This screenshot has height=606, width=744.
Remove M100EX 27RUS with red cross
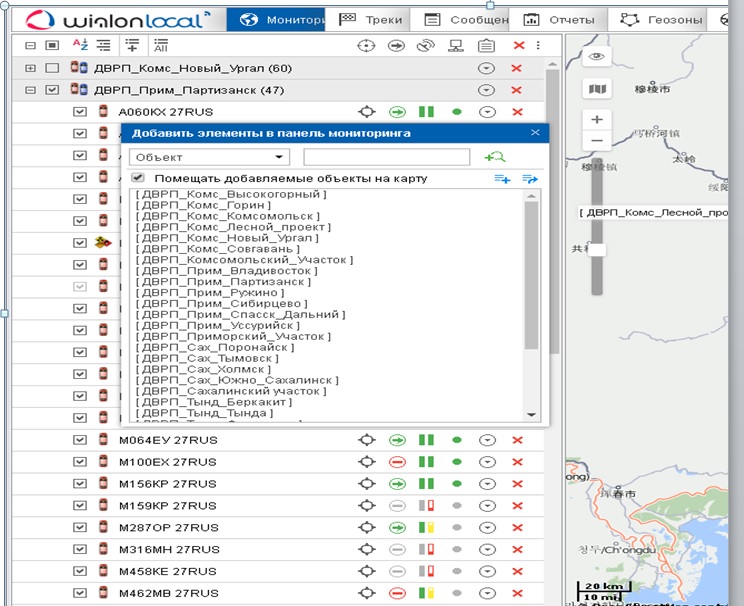pyautogui.click(x=517, y=462)
